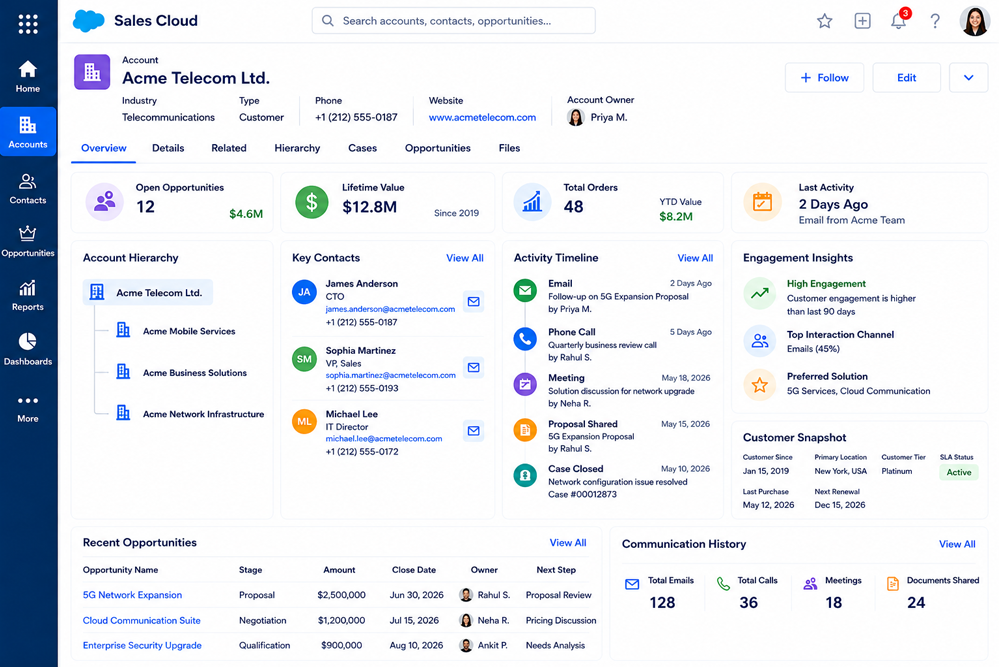Click the Email activity timeline icon
Screen dimensions: 999x667
pos(525,290)
